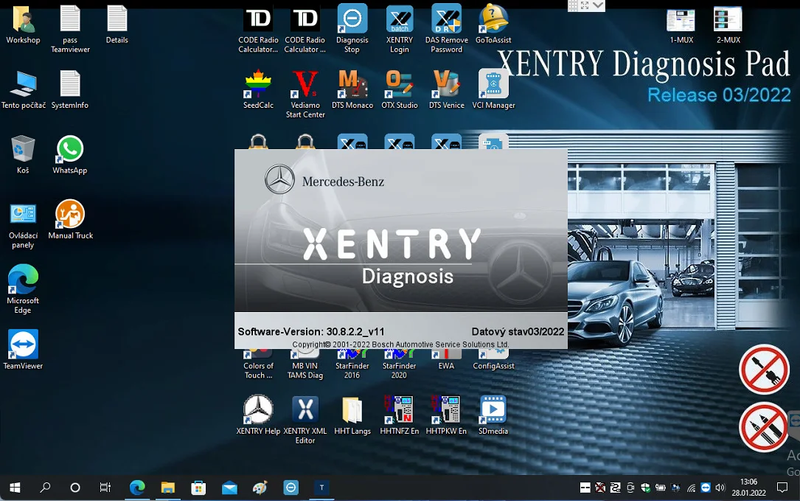The height and width of the screenshot is (501, 800).
Task: Click the disconnected cable plug status icon
Action: pos(764,369)
